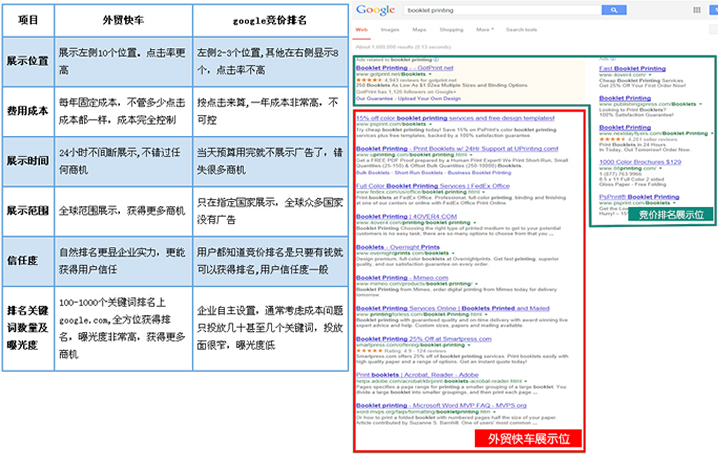The height and width of the screenshot is (455, 718).
Task: Open 'Booklet Printing 25% Off at Smartpress.com'
Action: point(424,339)
